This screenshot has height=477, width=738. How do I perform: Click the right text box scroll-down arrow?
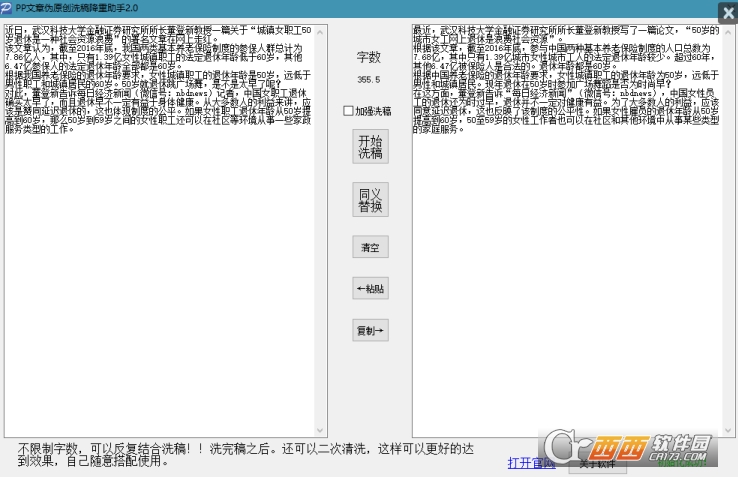click(729, 430)
